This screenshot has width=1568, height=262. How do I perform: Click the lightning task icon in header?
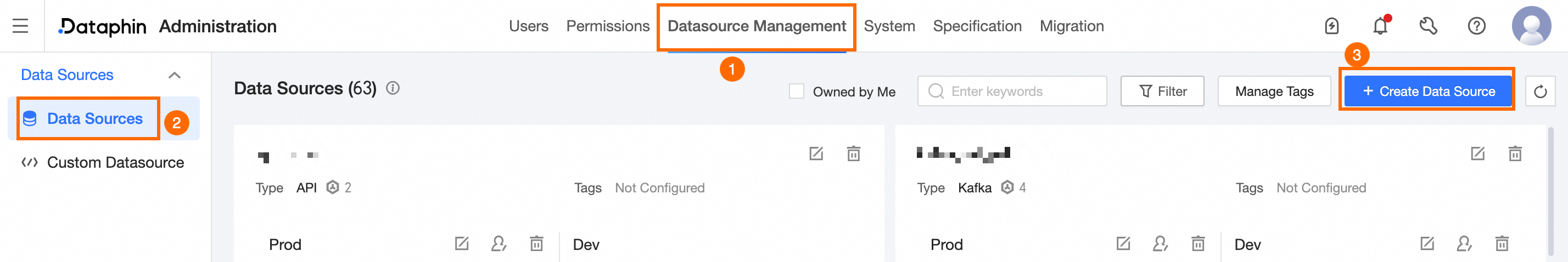[x=1331, y=26]
